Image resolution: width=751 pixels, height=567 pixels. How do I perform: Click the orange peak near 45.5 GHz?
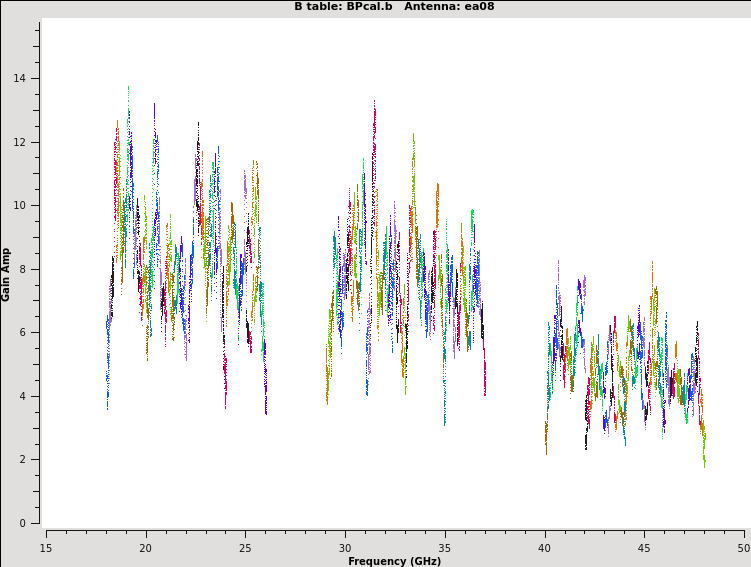(652, 266)
